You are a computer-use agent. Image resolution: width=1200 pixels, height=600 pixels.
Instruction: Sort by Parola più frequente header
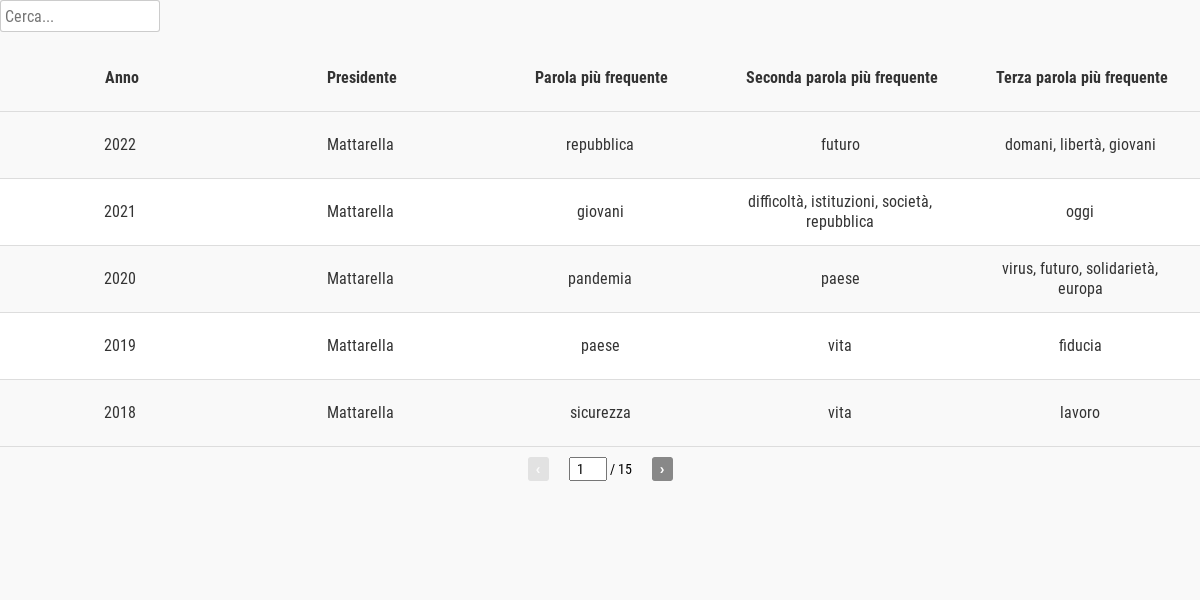[601, 78]
